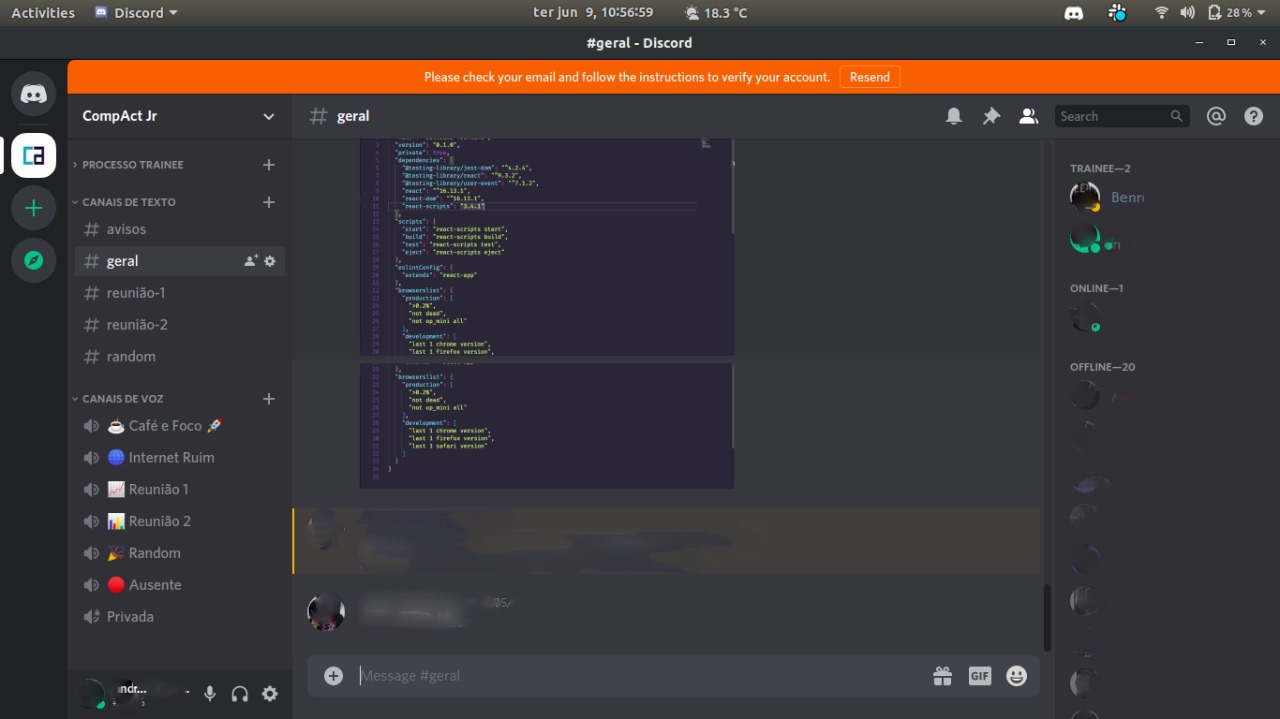Toggle the member list panel
The height and width of the screenshot is (719, 1280).
(1028, 116)
